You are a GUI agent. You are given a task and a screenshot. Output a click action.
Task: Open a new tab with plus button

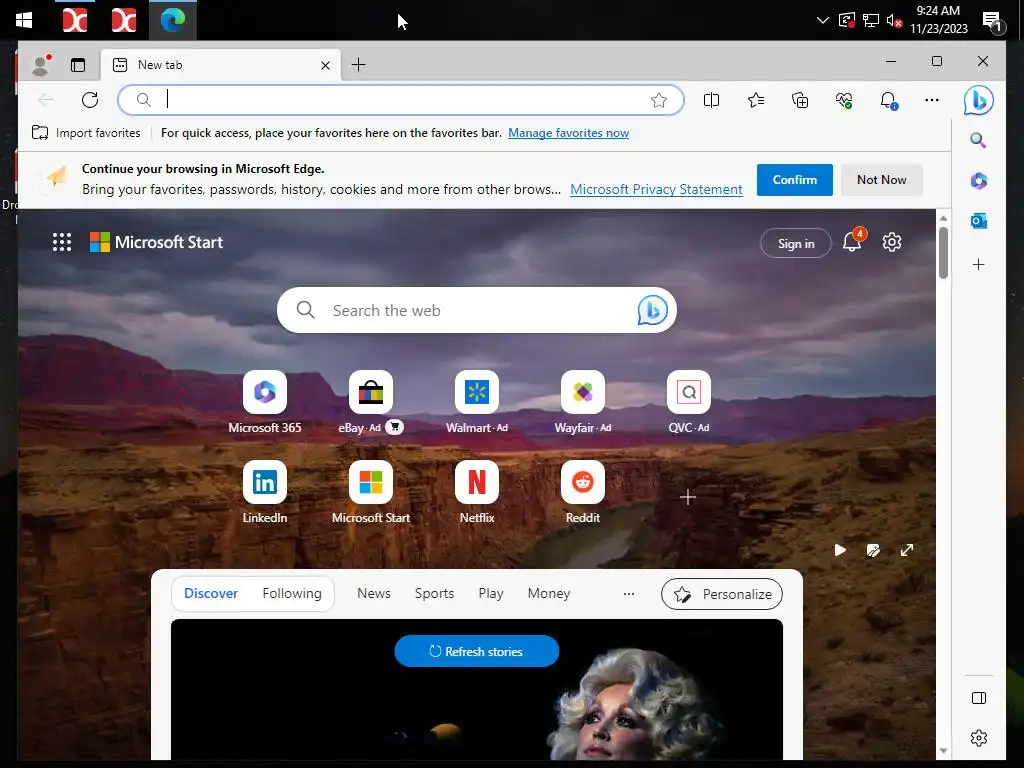(359, 65)
